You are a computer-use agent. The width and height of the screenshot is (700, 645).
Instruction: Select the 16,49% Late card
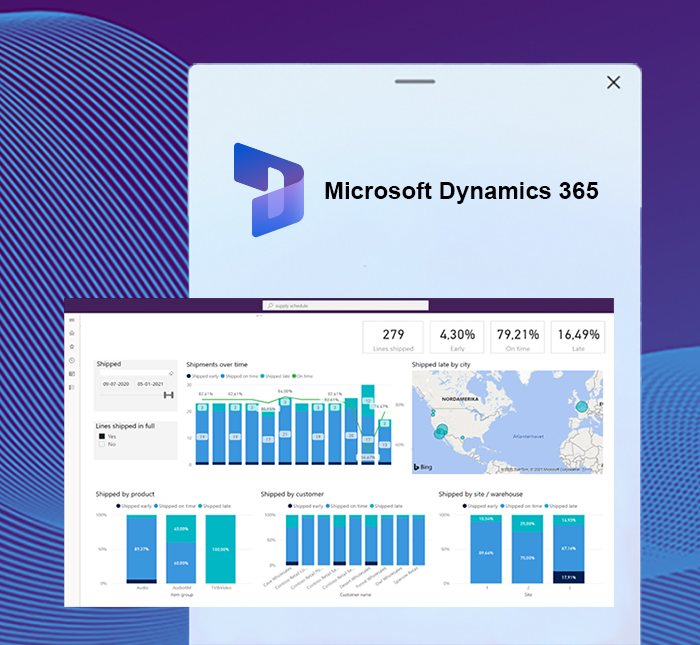578,337
